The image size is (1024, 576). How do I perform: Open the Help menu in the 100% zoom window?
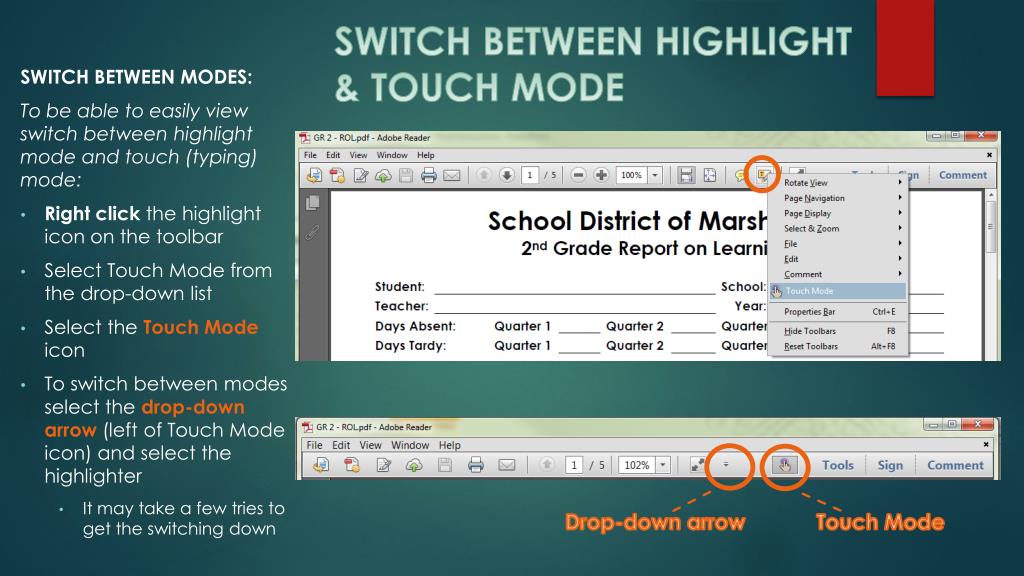[x=426, y=155]
